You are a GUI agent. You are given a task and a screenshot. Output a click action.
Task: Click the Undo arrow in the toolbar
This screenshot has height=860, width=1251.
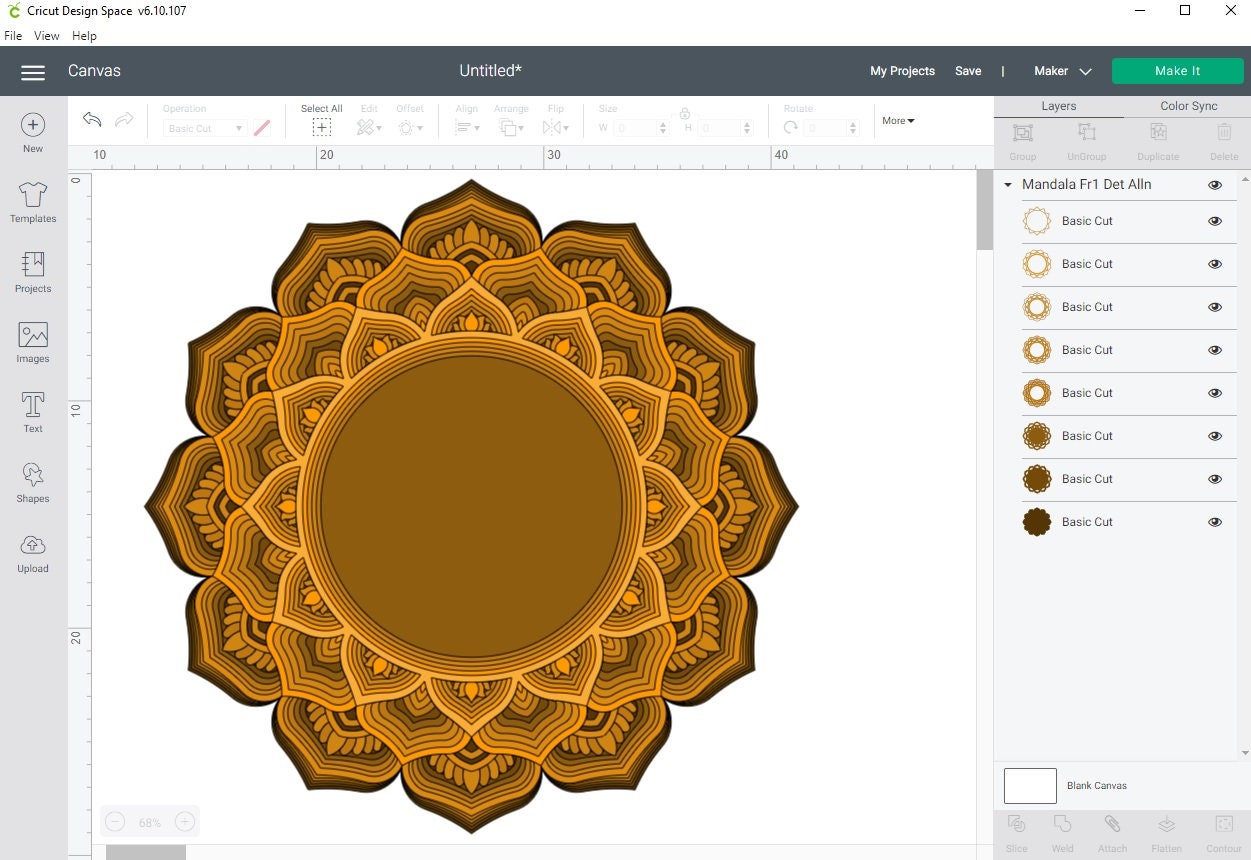click(x=91, y=119)
